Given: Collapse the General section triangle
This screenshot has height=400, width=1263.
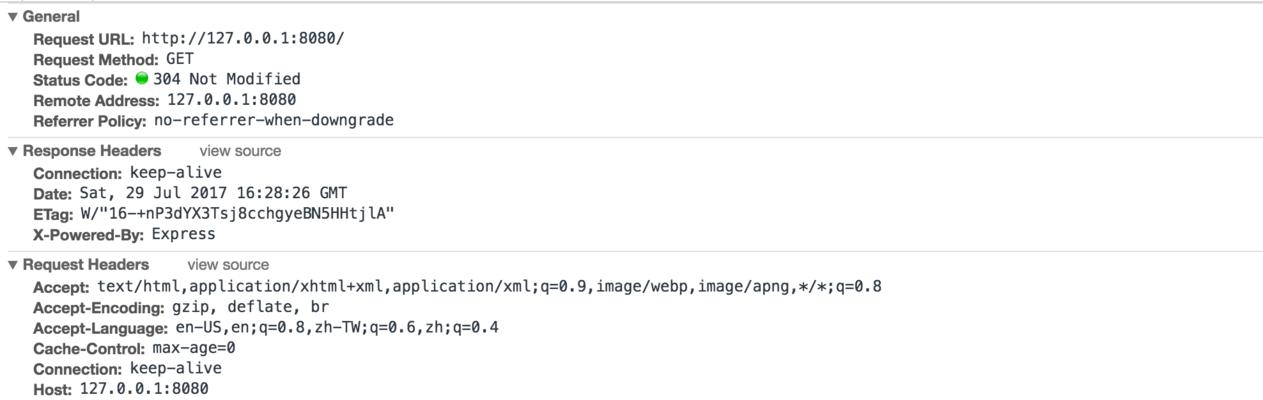Looking at the screenshot, I should coord(13,16).
